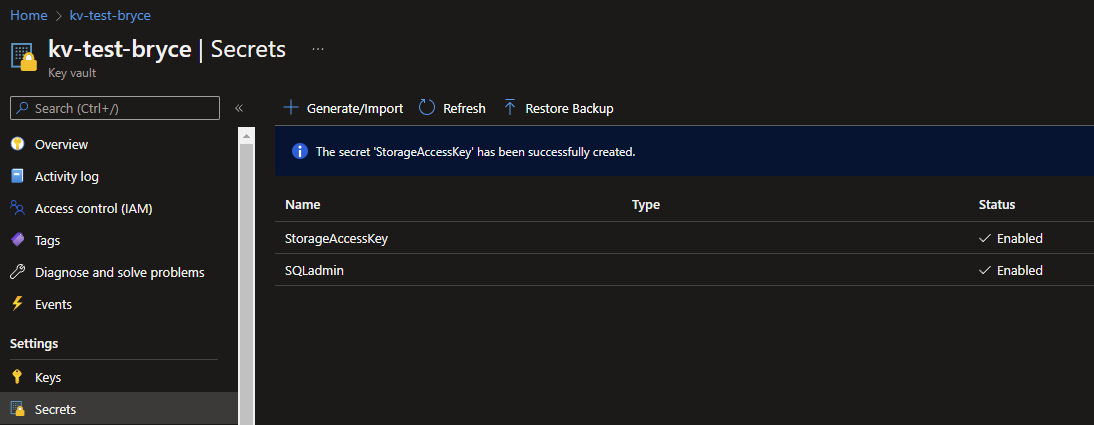Image resolution: width=1094 pixels, height=425 pixels.
Task: Click the Enabled status for StorageAccessKey
Action: pyautogui.click(x=1011, y=238)
